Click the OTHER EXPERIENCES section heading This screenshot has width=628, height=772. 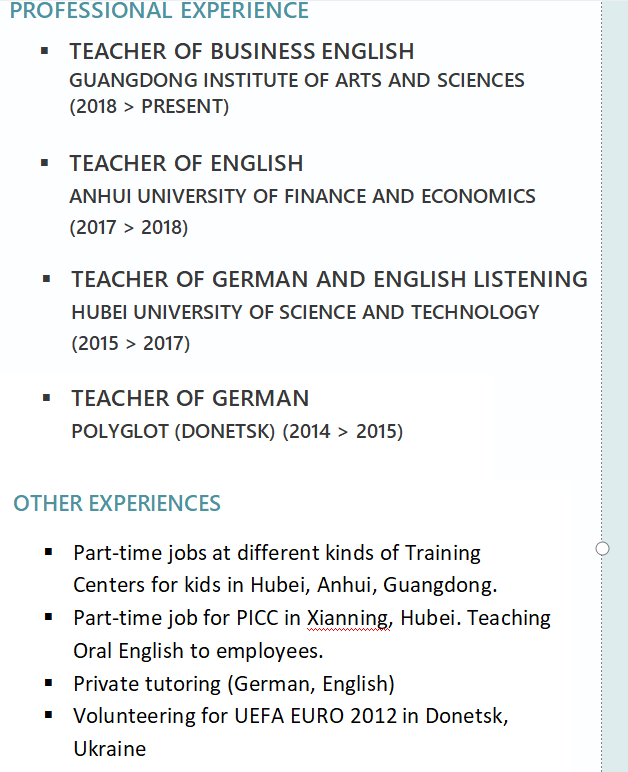(117, 503)
